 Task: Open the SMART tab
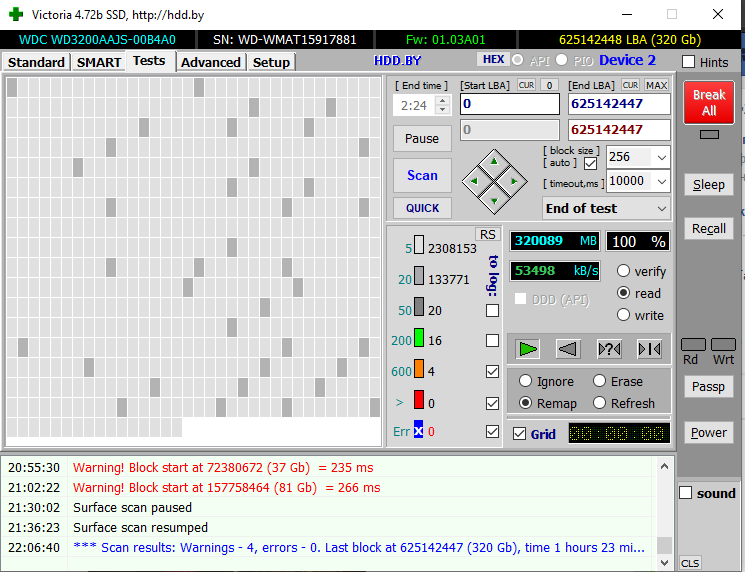tap(99, 62)
